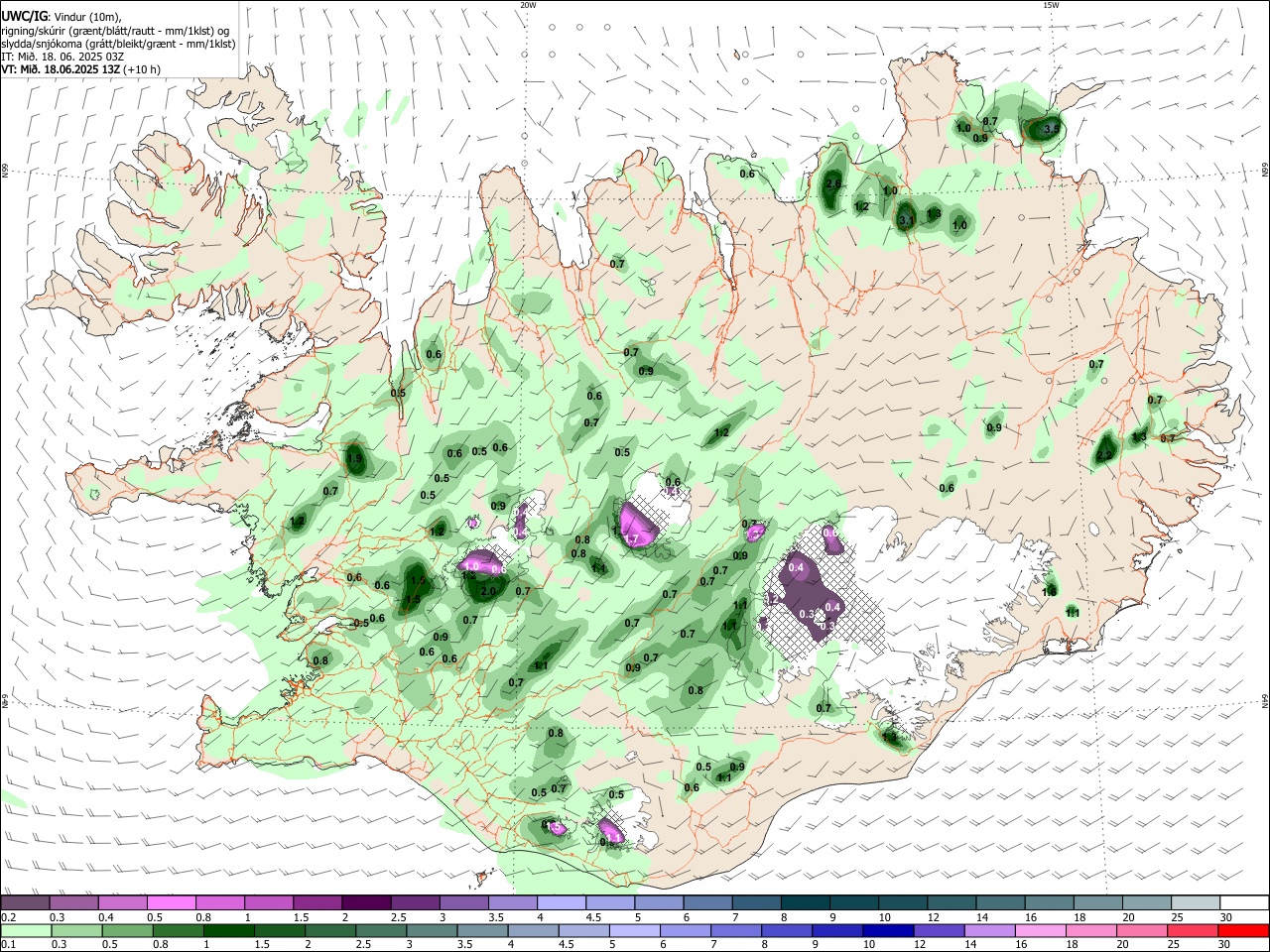Click the 20W longitude label
1270x952 pixels.
click(x=528, y=5)
